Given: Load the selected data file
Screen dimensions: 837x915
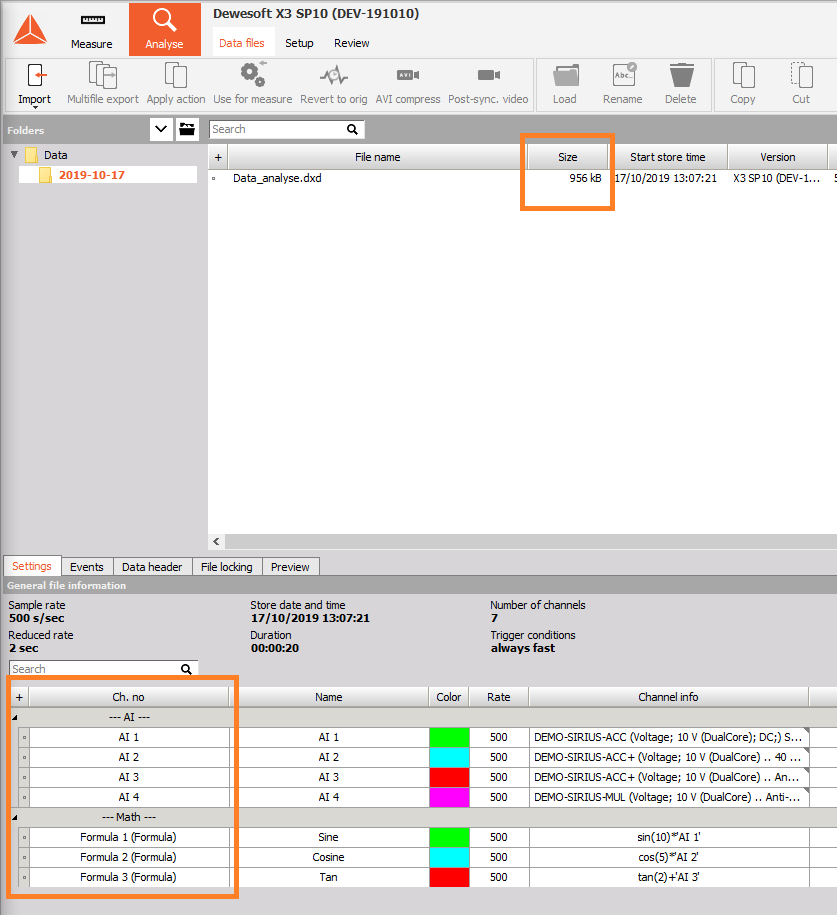Looking at the screenshot, I should click(565, 85).
